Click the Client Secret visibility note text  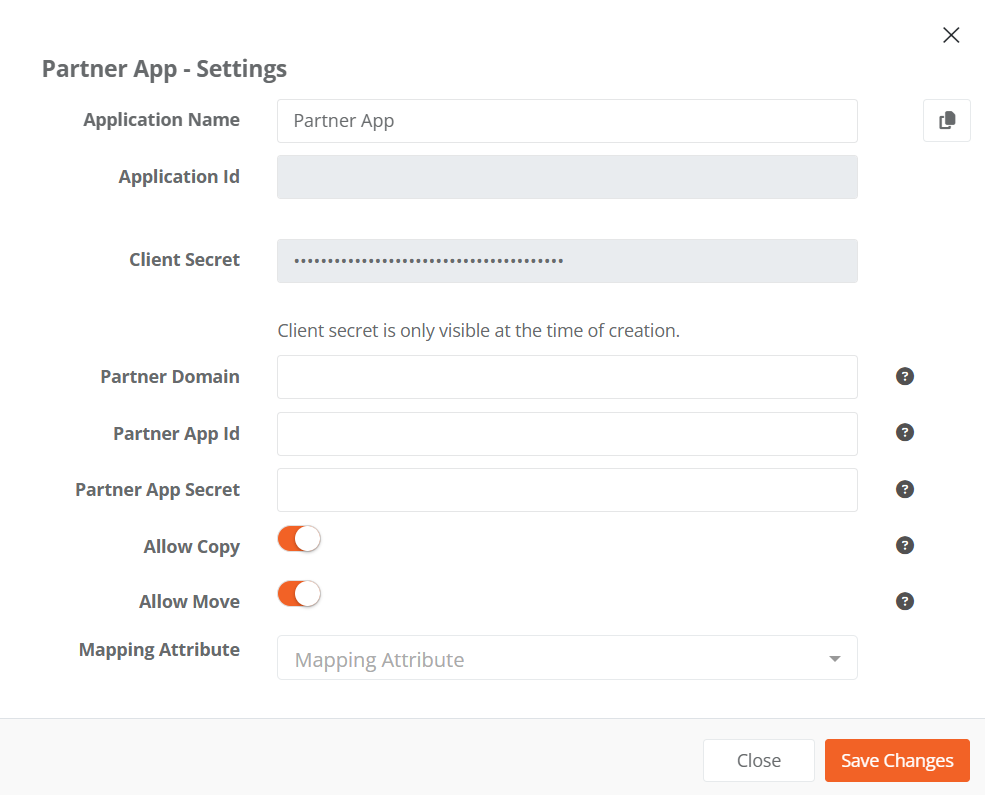click(x=476, y=330)
